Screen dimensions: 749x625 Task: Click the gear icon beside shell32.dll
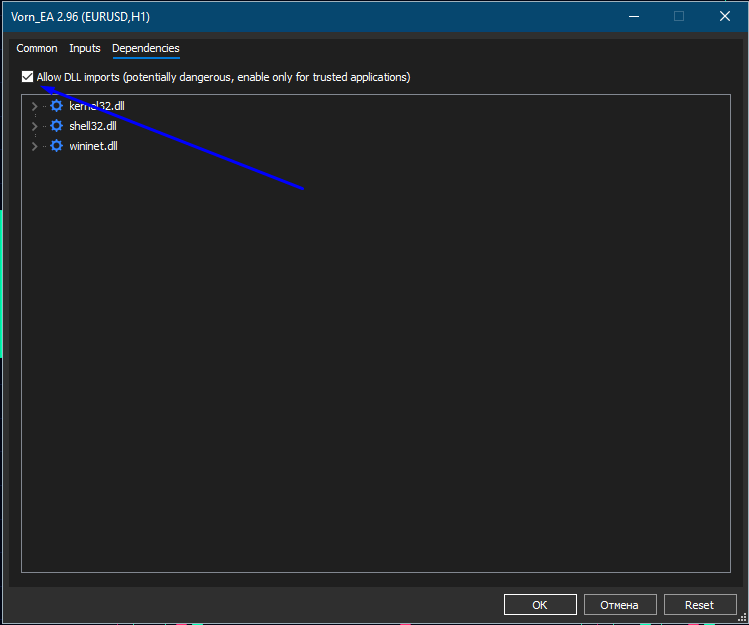pos(56,126)
